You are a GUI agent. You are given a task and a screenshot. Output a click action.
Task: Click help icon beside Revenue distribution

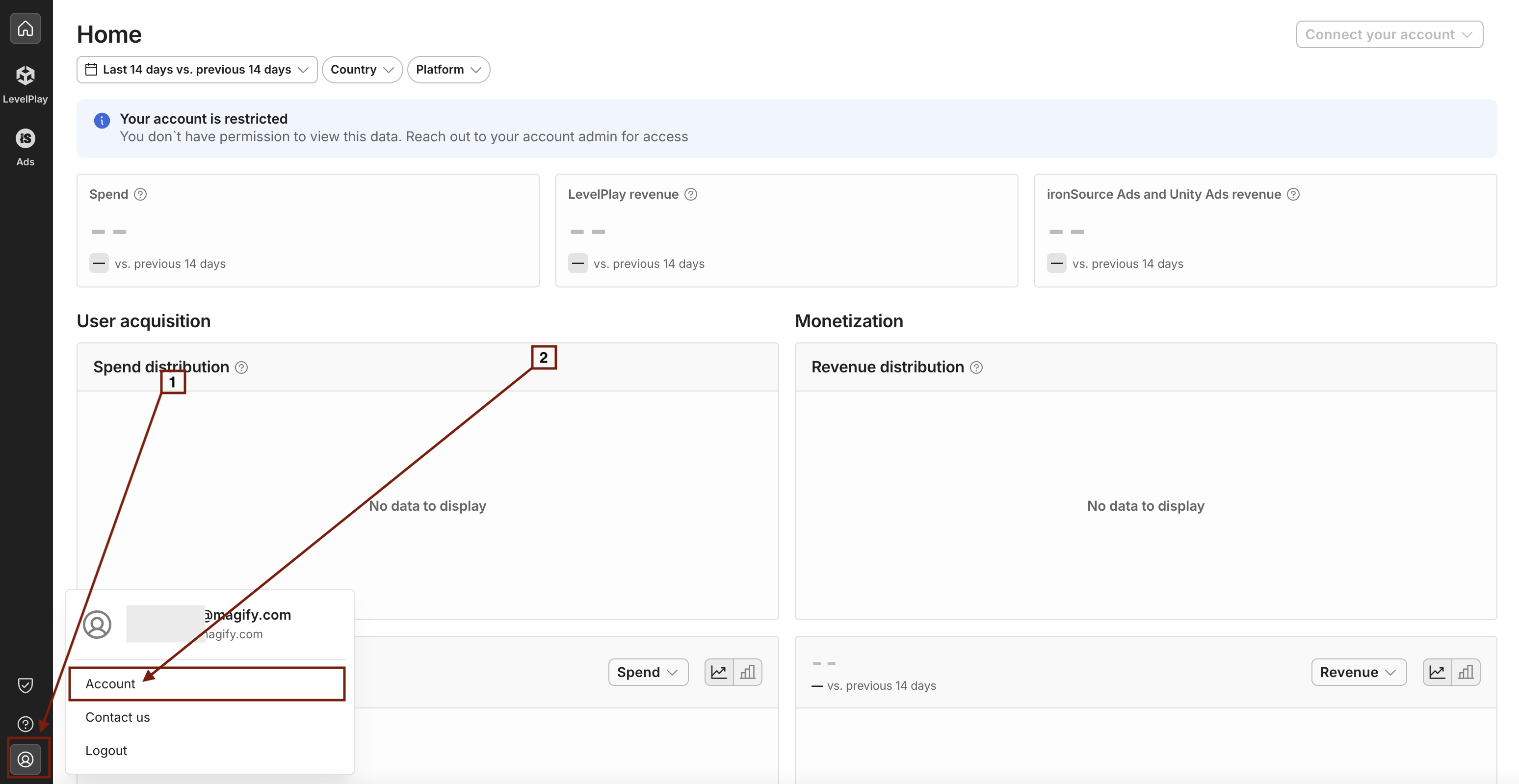(x=976, y=368)
